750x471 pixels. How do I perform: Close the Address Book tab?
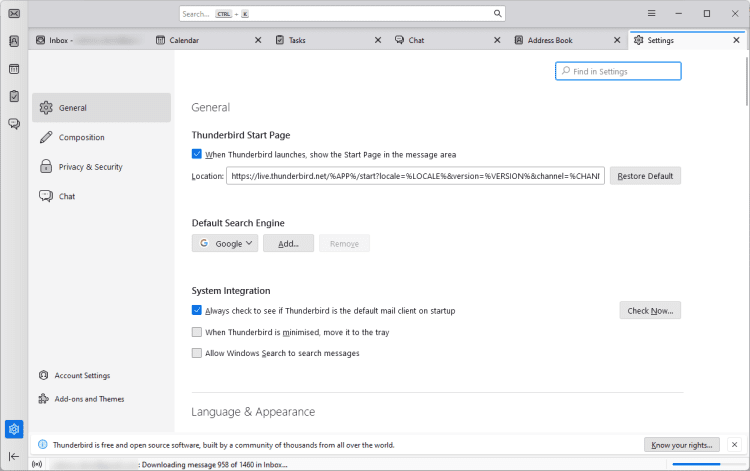(617, 40)
